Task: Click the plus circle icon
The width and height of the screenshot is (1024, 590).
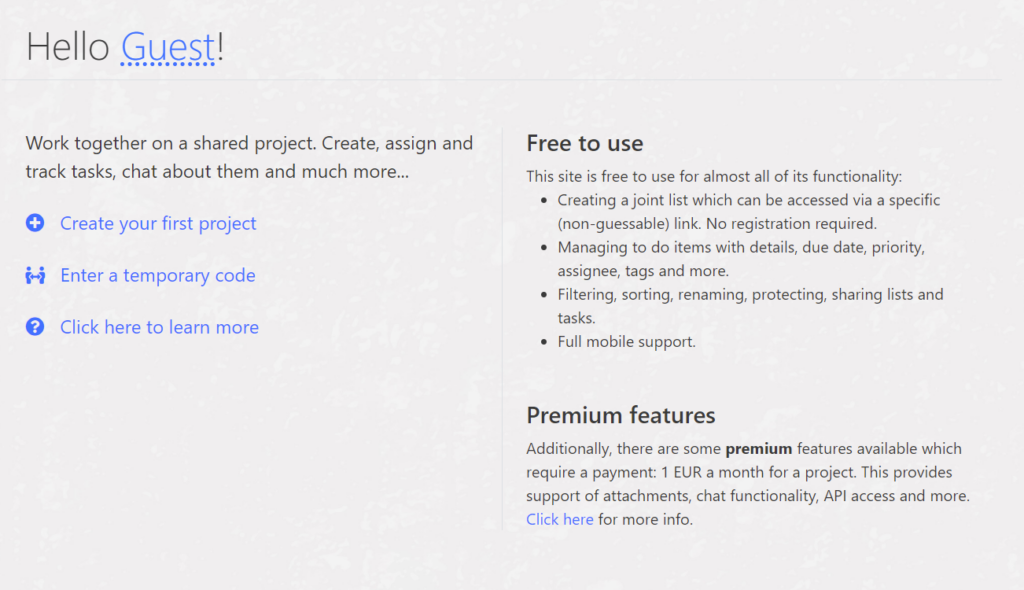Action: tap(35, 223)
